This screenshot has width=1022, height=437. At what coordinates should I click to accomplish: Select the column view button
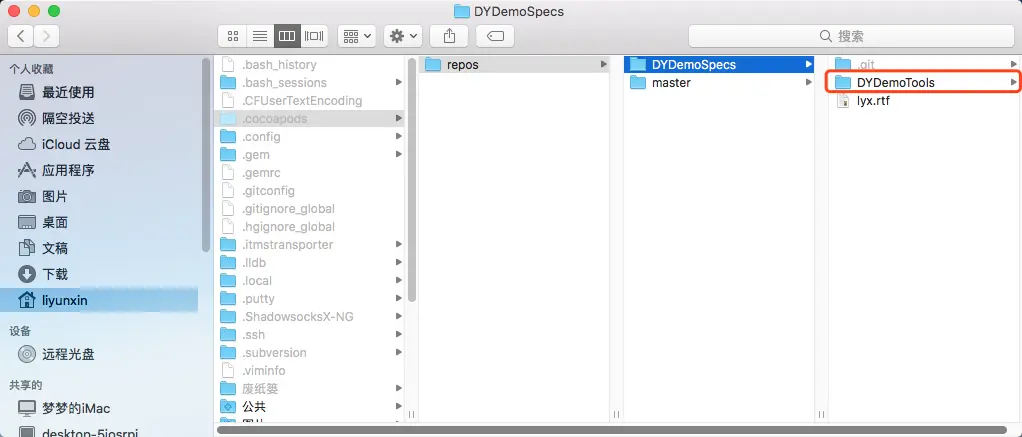(287, 36)
